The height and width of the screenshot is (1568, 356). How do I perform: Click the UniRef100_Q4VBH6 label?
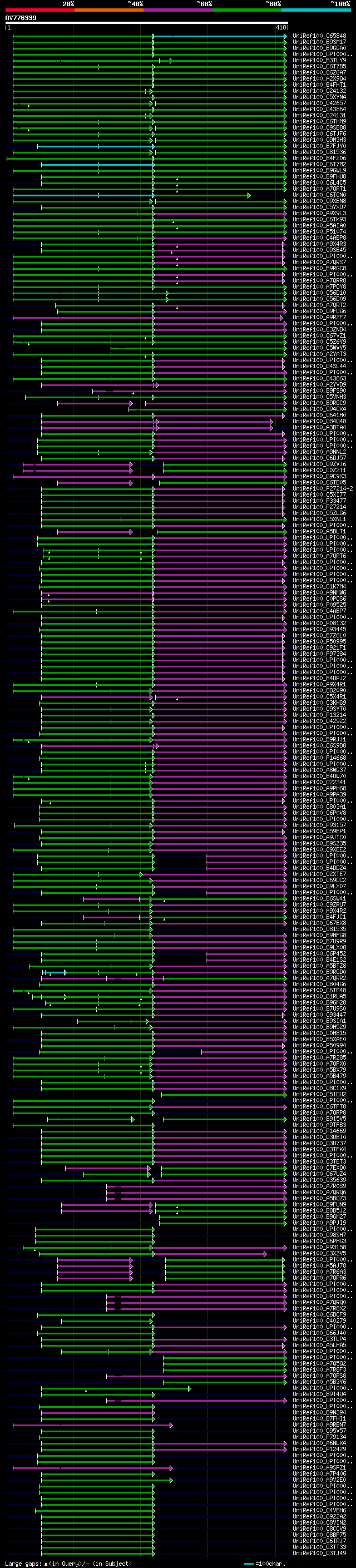[x=319, y=1510]
